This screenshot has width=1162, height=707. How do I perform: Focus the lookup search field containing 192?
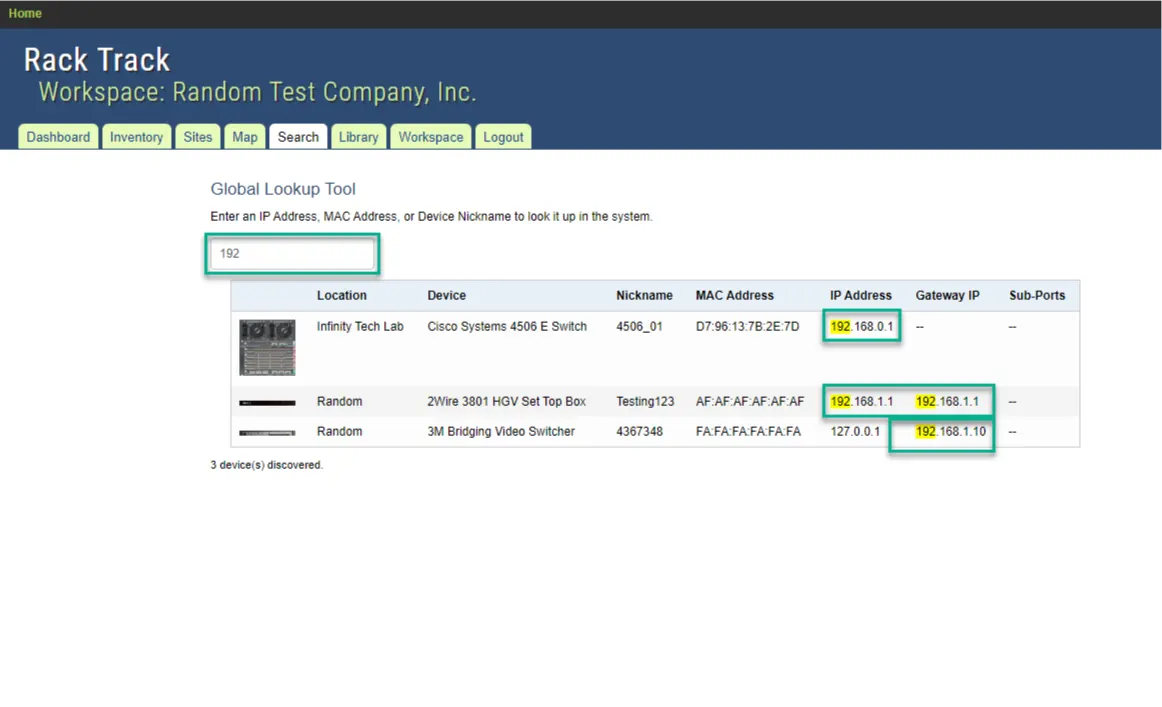293,253
